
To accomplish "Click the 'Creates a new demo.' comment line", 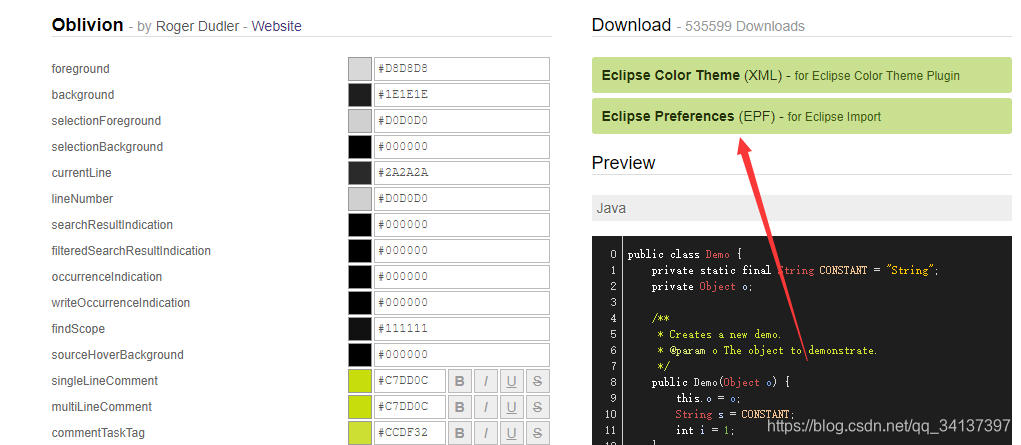I will [x=719, y=334].
